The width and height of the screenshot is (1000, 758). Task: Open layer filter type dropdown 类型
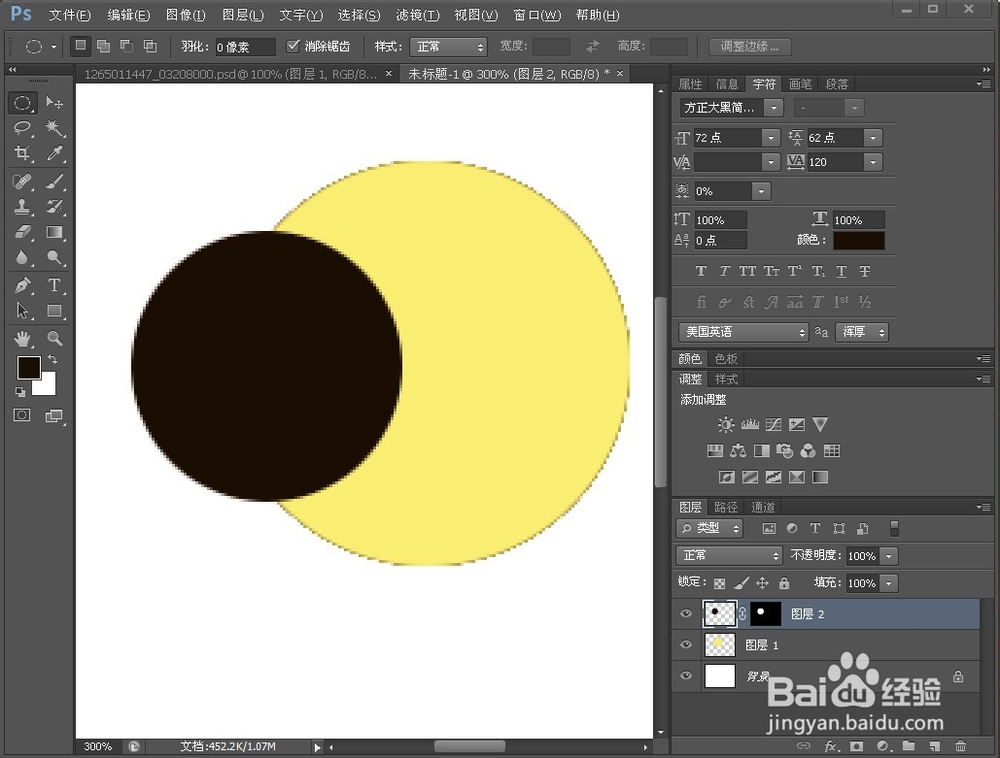[x=710, y=528]
